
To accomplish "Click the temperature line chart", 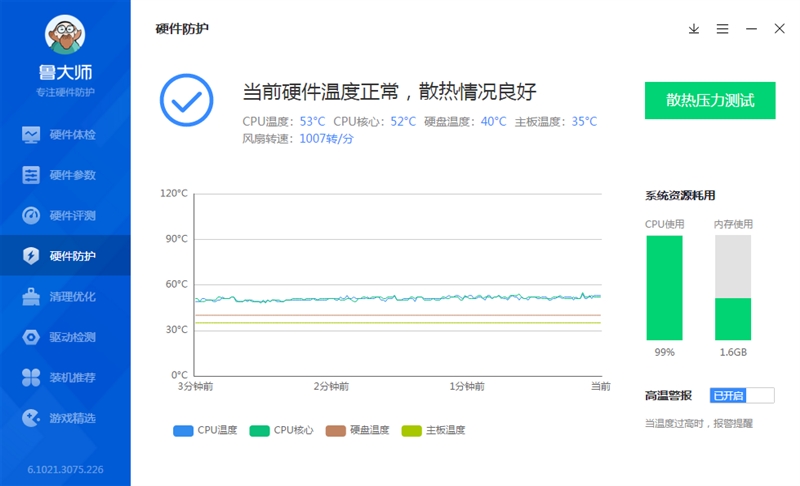I will coord(398,285).
